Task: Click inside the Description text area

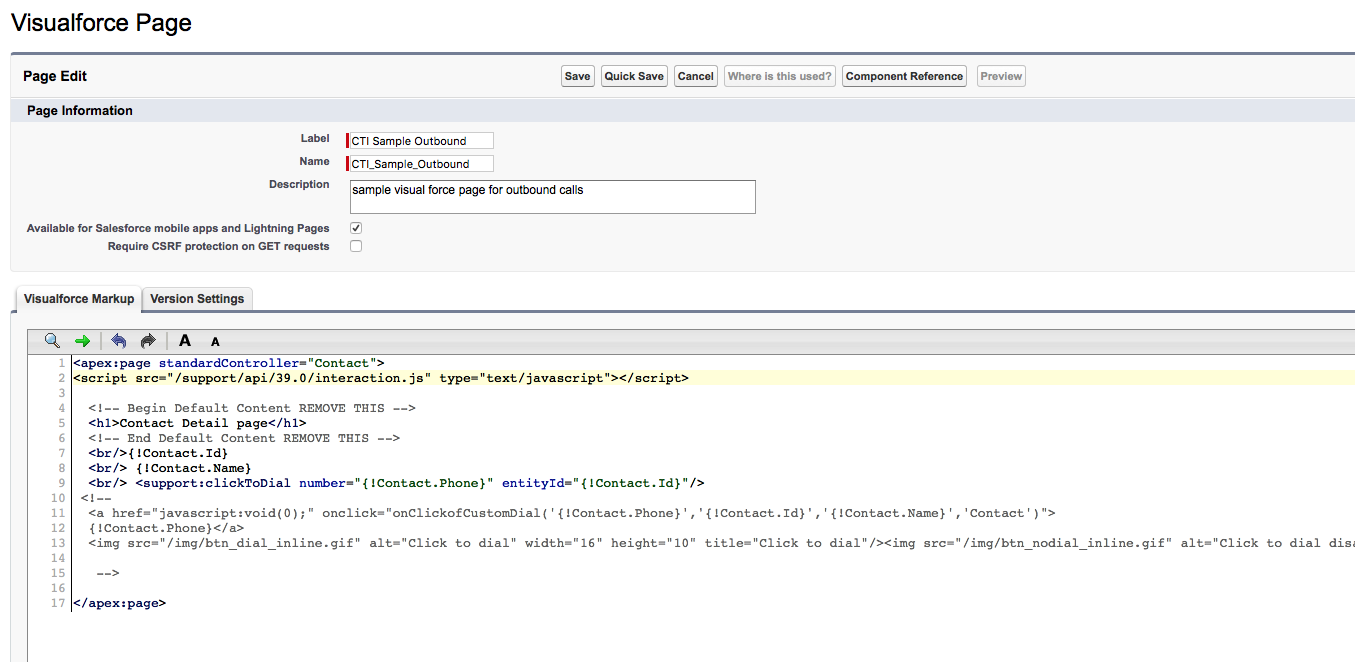Action: click(552, 197)
